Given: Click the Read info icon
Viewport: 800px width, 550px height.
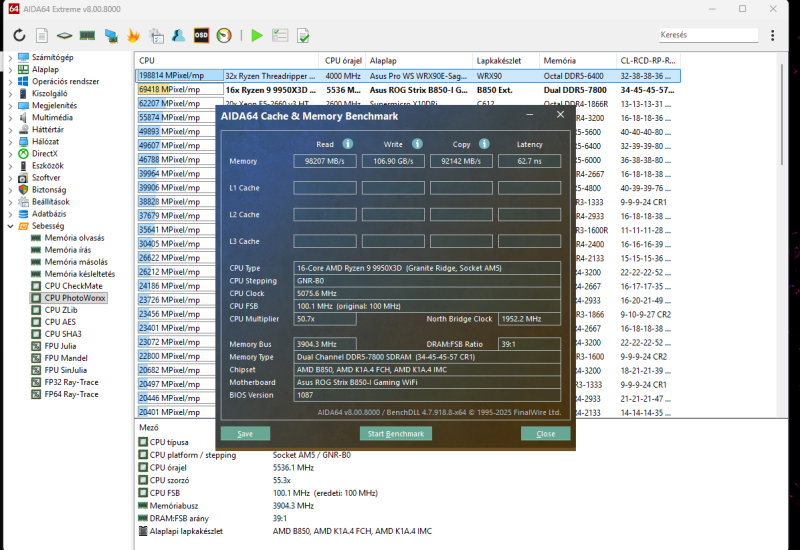Looking at the screenshot, I should pos(347,144).
